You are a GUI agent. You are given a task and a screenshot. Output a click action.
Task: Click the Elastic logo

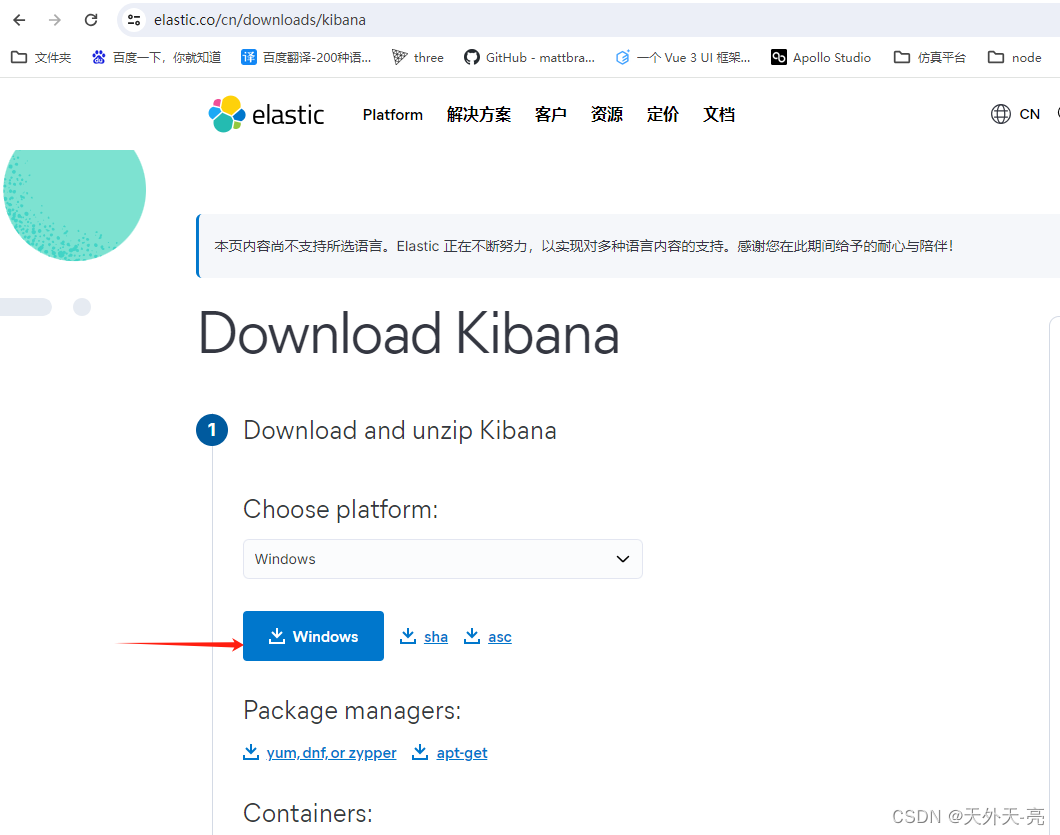coord(266,114)
